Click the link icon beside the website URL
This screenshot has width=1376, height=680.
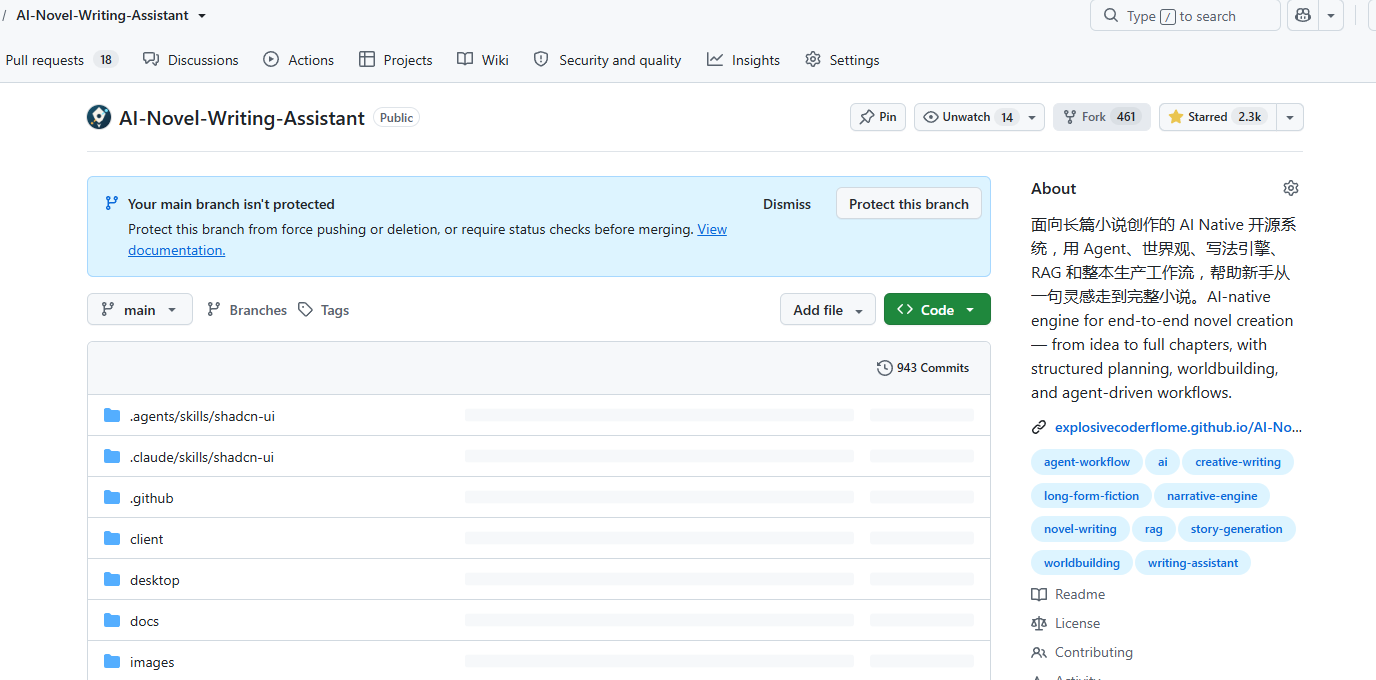click(x=1039, y=427)
